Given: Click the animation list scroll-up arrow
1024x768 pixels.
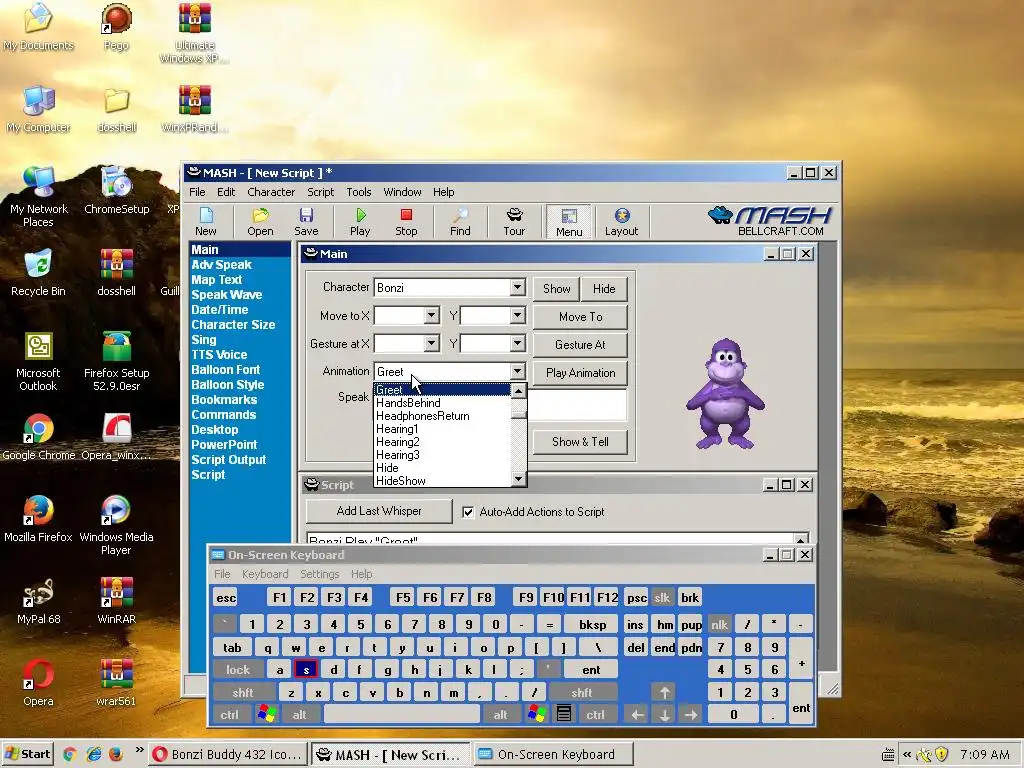Looking at the screenshot, I should (519, 391).
